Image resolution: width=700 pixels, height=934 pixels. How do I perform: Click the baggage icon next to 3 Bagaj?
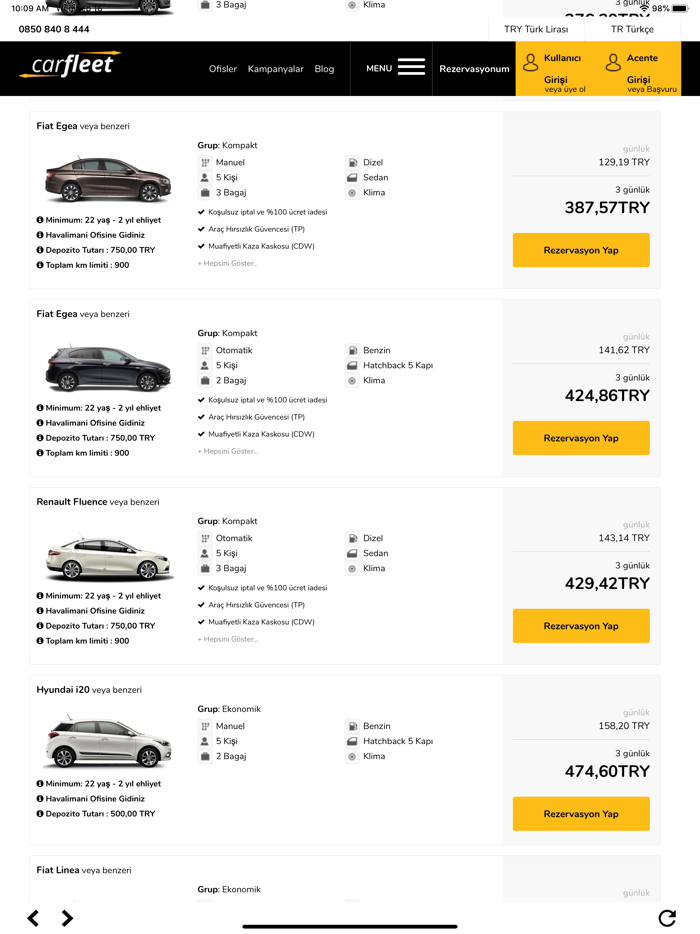(205, 192)
